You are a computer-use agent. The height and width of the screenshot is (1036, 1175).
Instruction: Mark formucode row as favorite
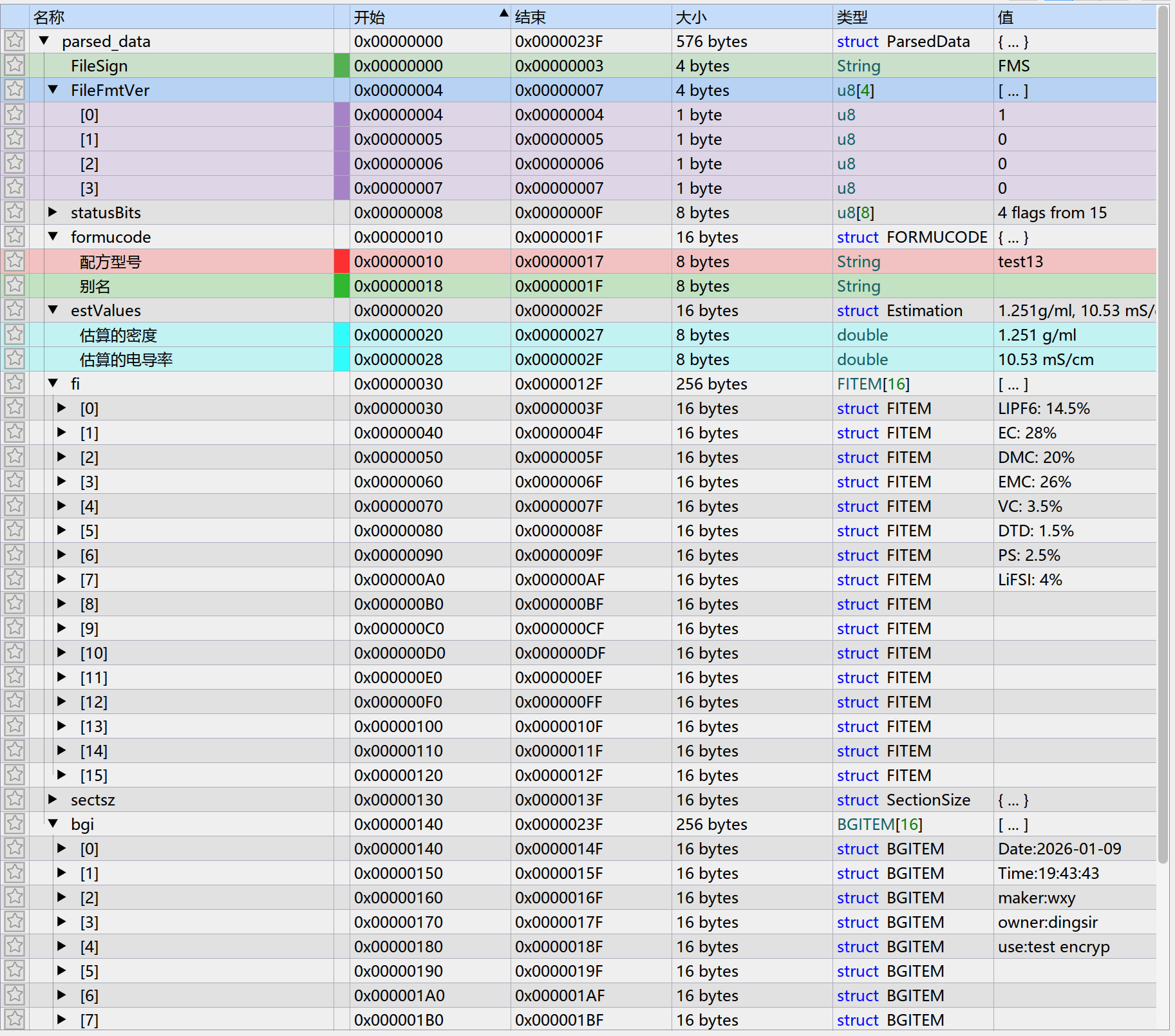coord(15,237)
